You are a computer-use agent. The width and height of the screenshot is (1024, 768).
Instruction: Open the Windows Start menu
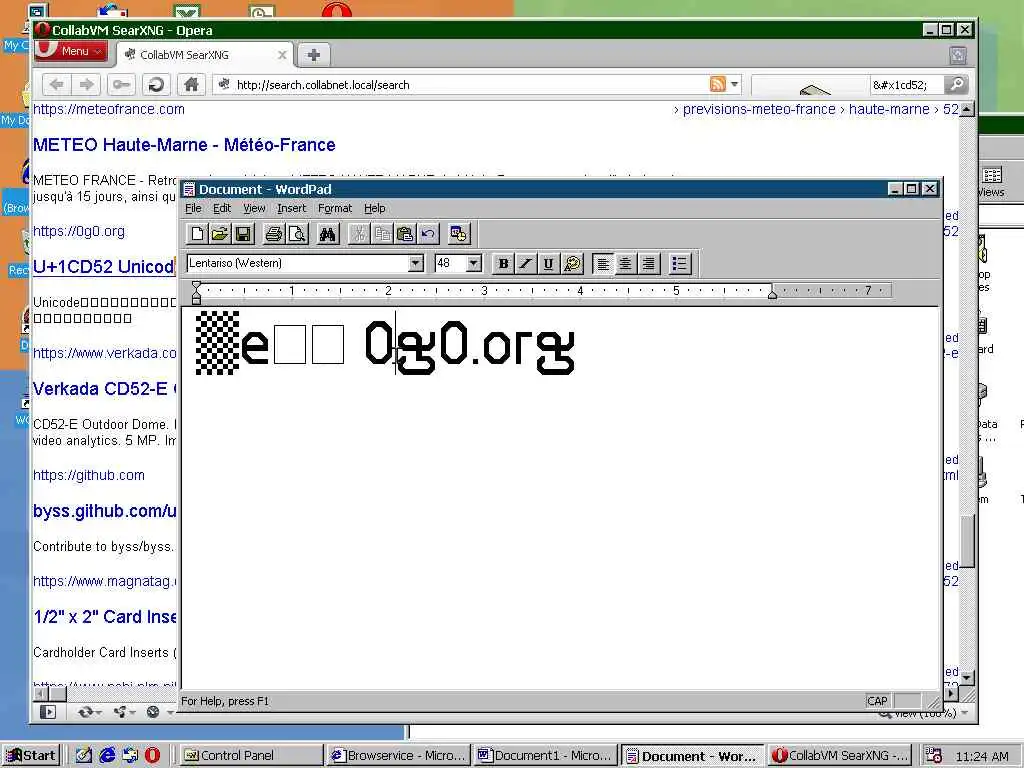pos(31,756)
